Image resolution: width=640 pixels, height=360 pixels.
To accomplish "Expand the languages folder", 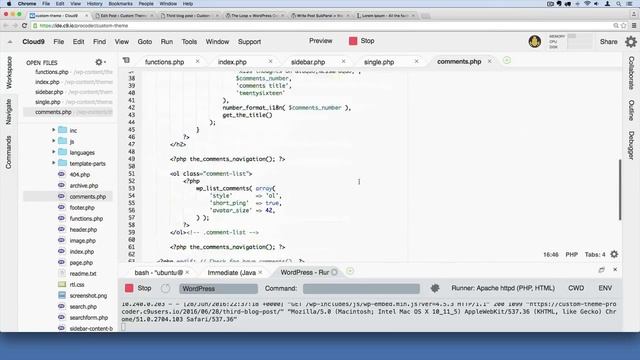I will 53,152.
